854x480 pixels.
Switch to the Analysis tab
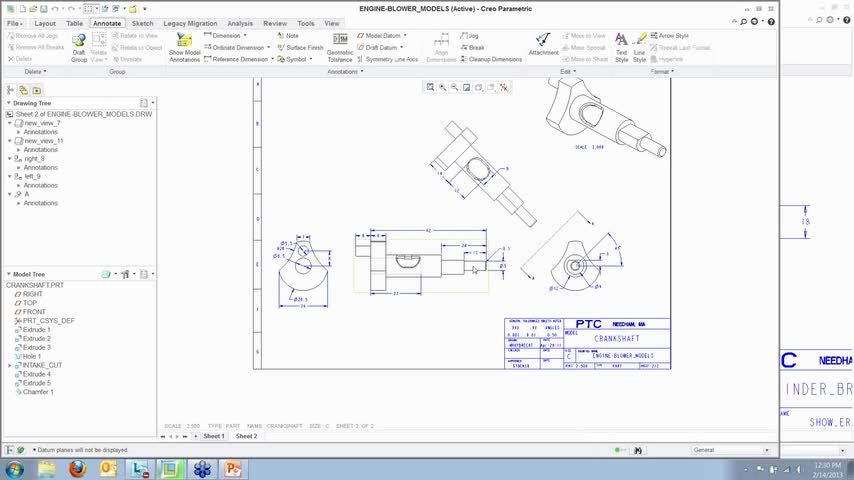point(240,23)
